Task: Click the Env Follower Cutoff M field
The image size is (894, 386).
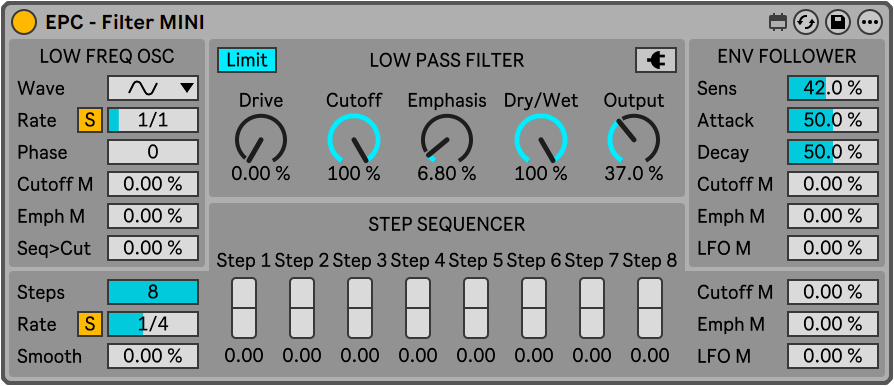Action: coord(832,184)
